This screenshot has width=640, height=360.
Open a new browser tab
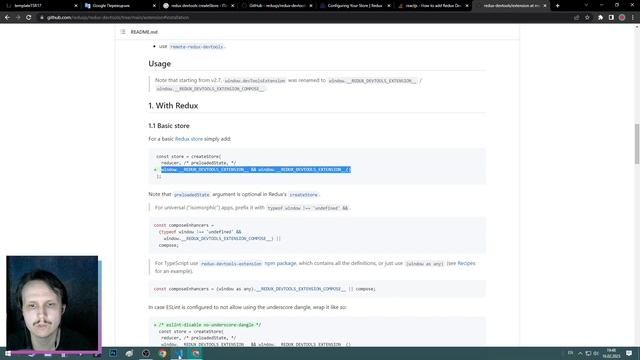pos(558,6)
